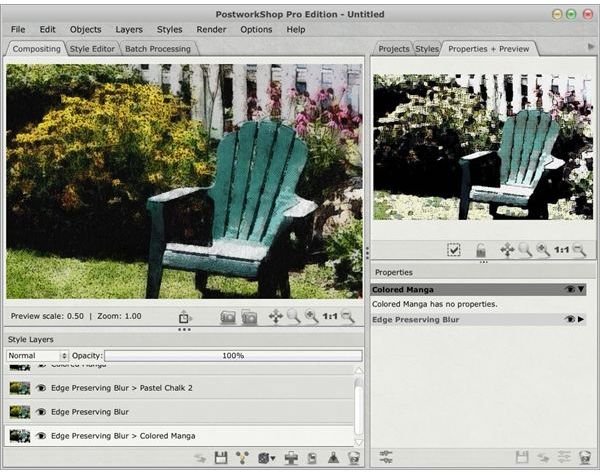Click the Preview scale: 0.50 status text
The image size is (600, 475).
(47, 316)
